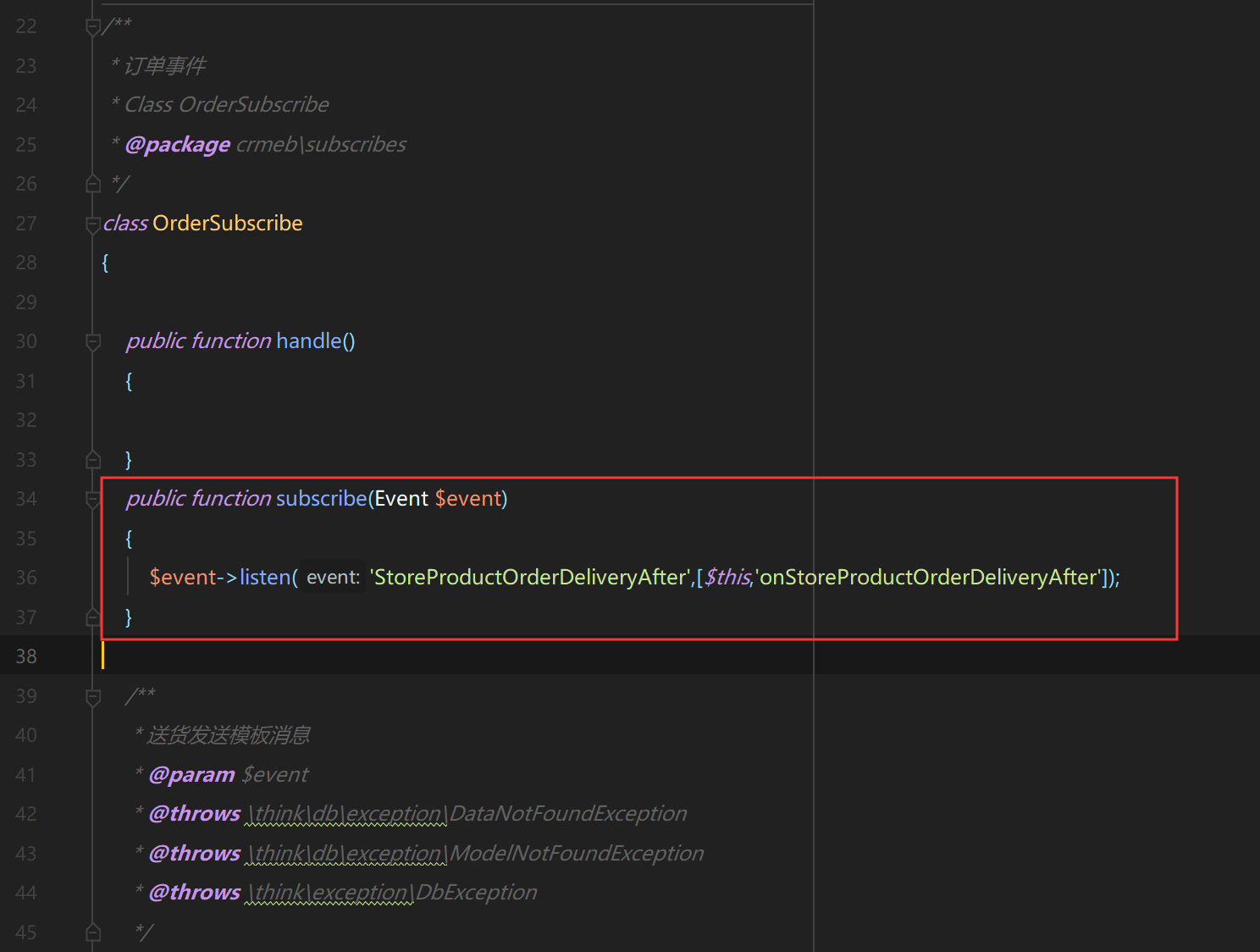Collapse the doc comment fold at line 39
The image size is (1260, 952).
[x=93, y=696]
